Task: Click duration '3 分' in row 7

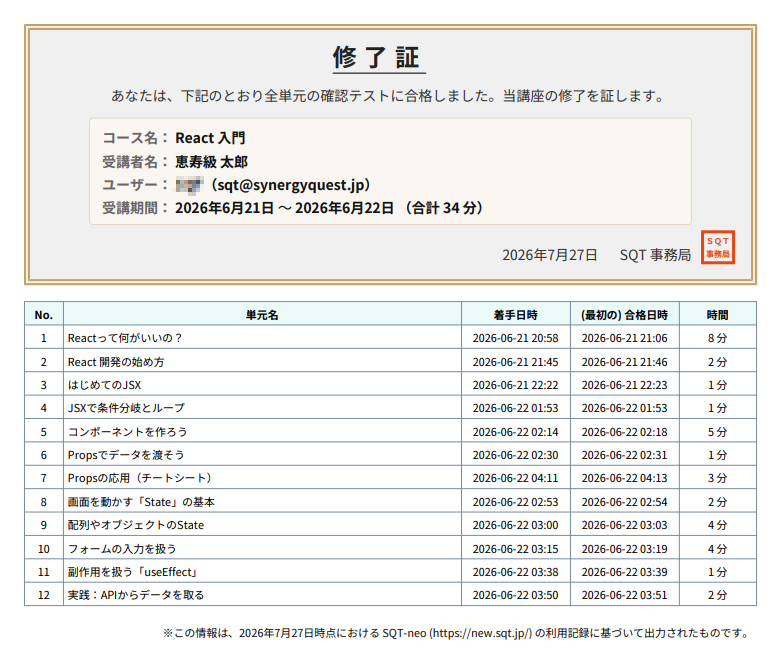Action: 717,478
